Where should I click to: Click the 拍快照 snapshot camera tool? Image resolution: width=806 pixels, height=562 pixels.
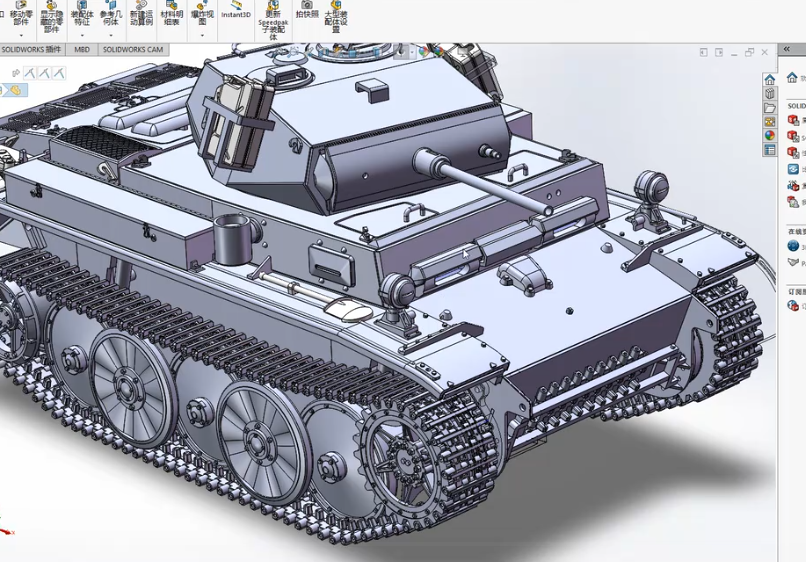(x=306, y=11)
